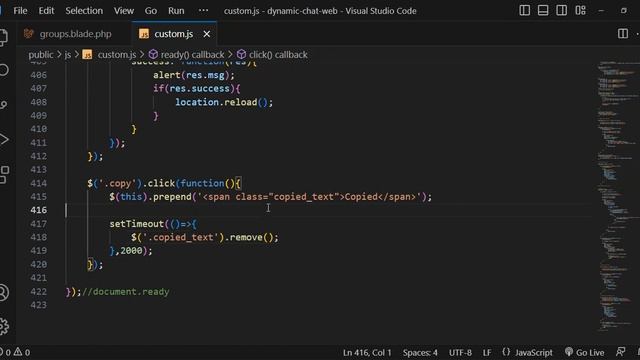Screen dimensions: 640x360
Task: Open the File menu
Action: (20, 11)
